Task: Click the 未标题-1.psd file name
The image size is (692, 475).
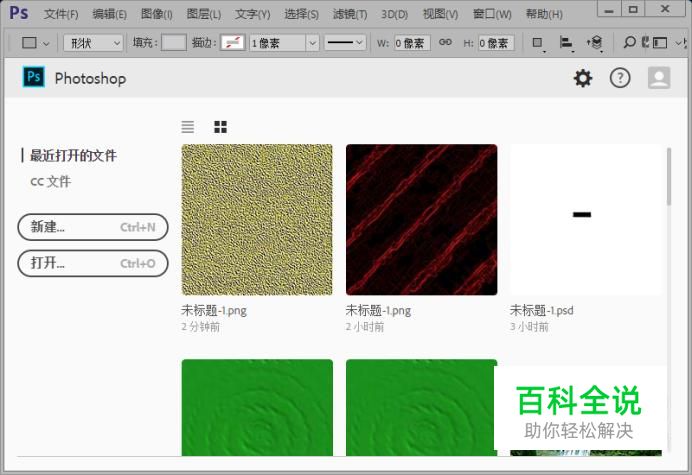Action: tap(542, 310)
